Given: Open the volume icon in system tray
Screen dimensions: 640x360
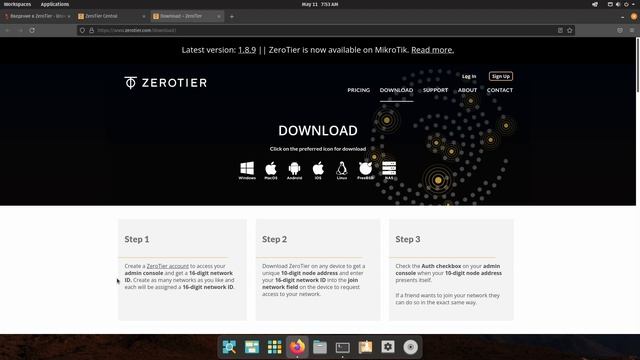Looking at the screenshot, I should point(618,4).
